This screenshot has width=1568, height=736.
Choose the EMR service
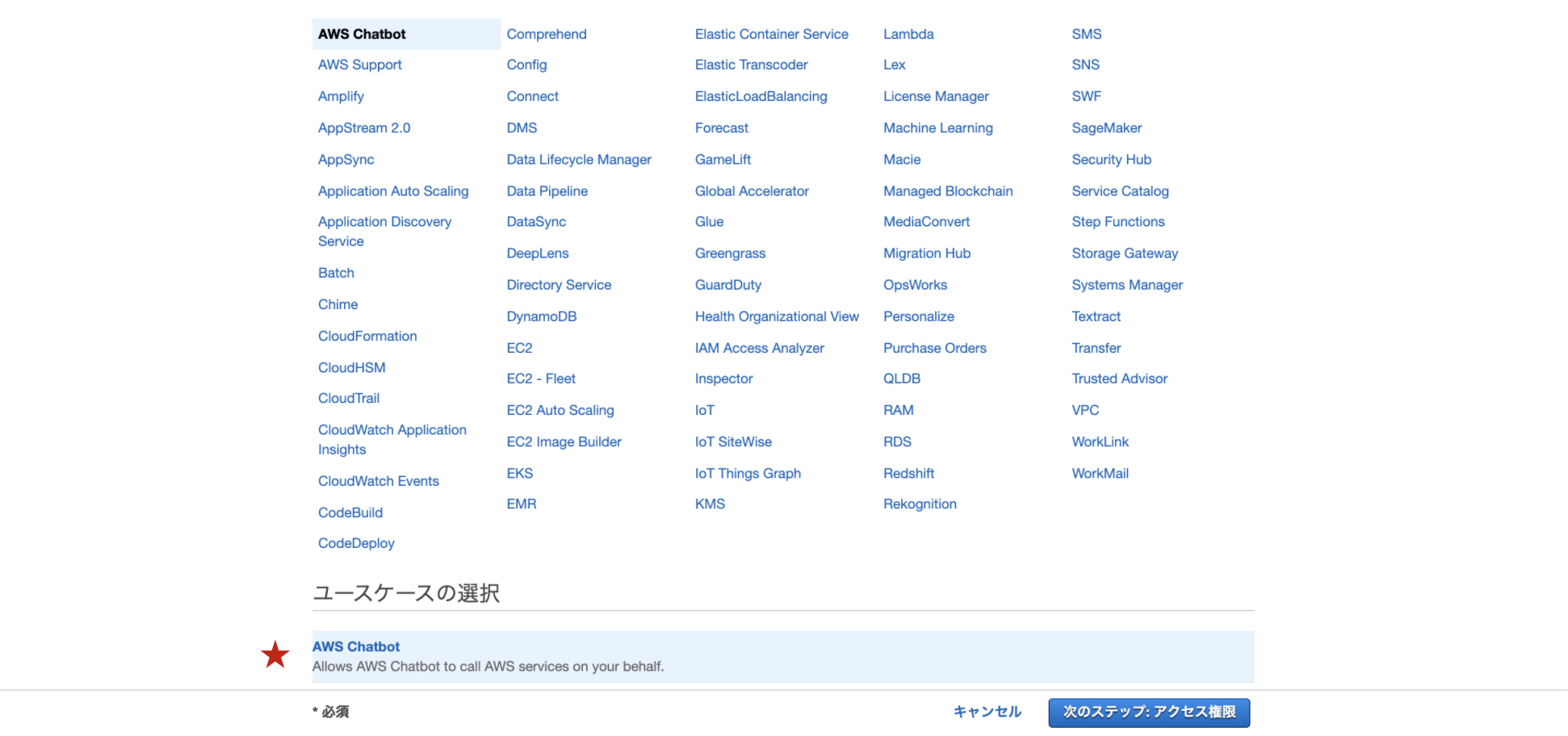point(522,504)
